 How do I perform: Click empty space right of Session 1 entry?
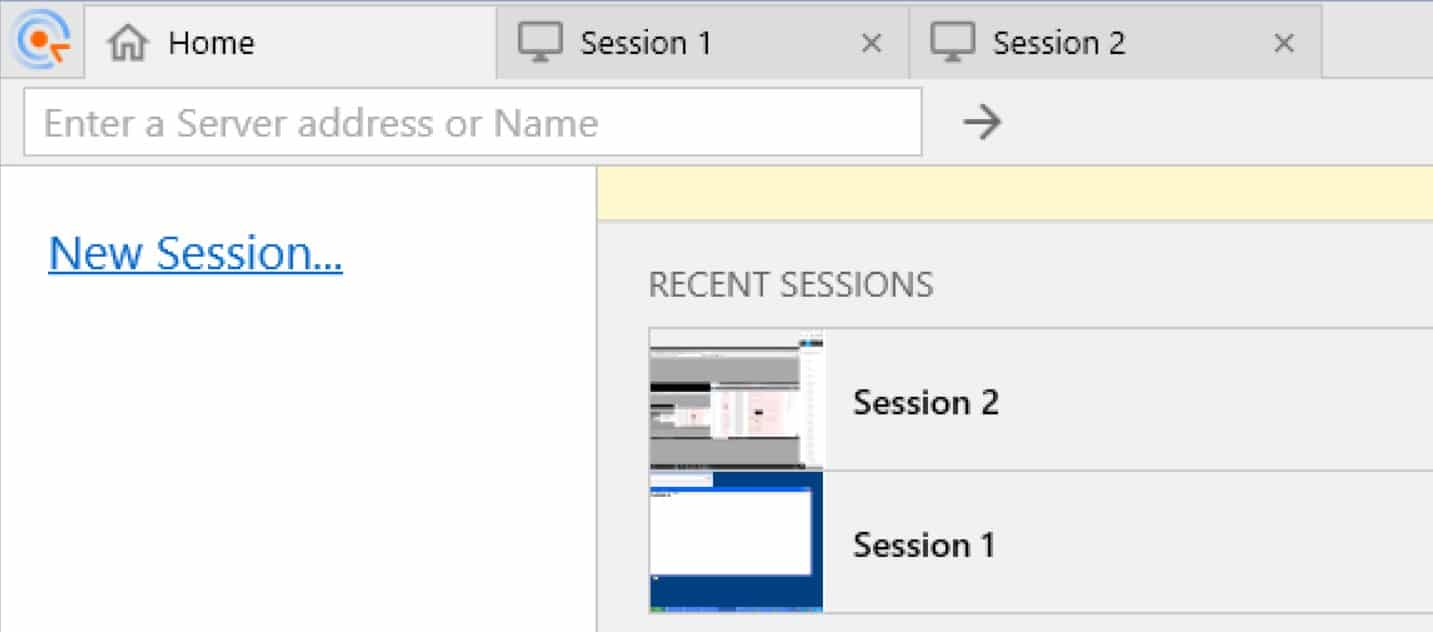click(1214, 542)
